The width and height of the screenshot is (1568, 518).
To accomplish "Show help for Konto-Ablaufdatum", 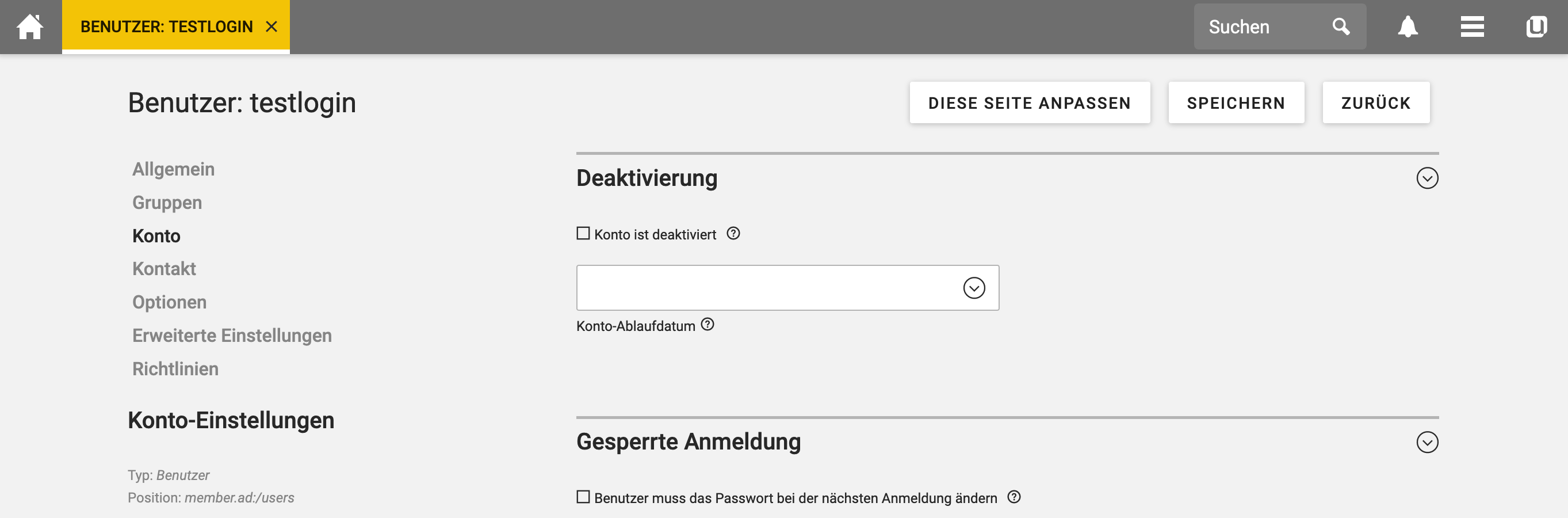I will (707, 325).
